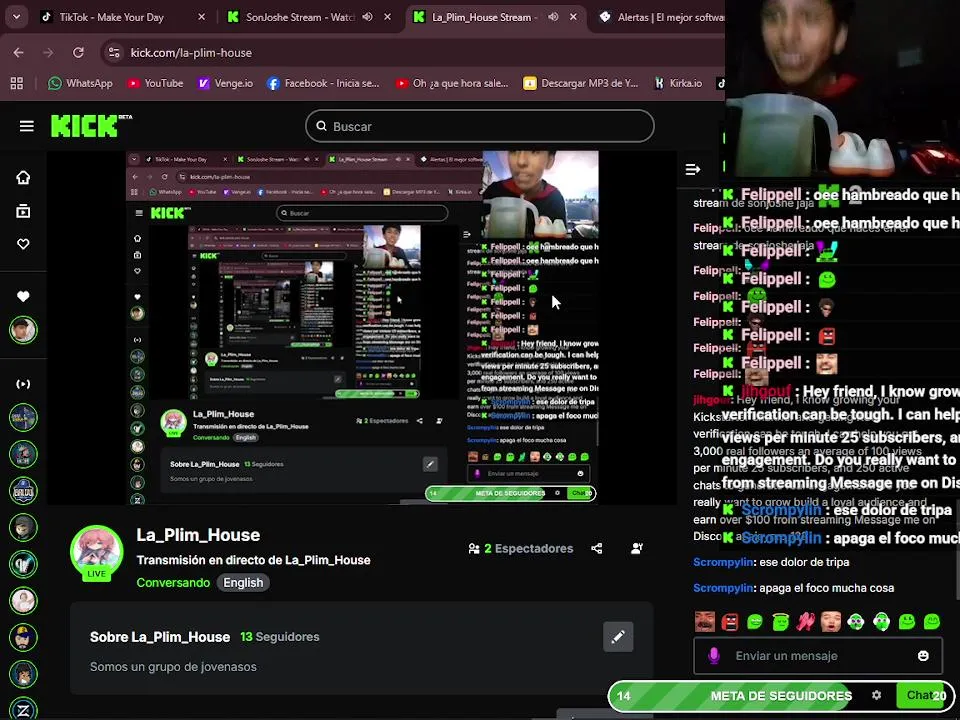The image size is (960, 720).
Task: Open the Oh ¿a que hora sale bookmark
Action: [452, 83]
